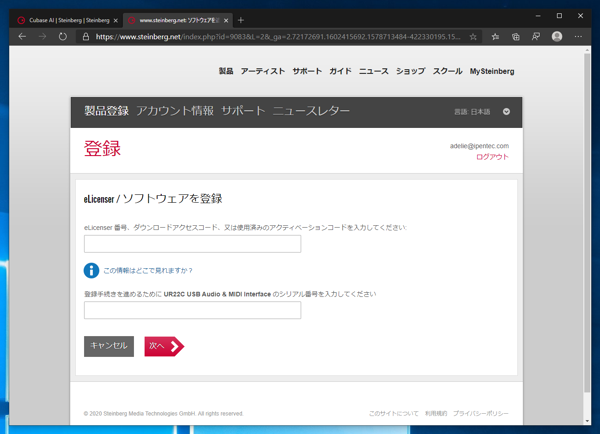Add this page to favorites star icon
Screen dimensions: 600x434
473,37
